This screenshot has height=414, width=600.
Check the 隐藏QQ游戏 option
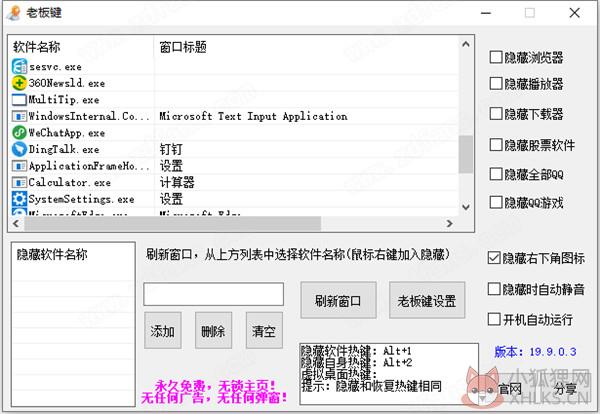click(x=496, y=202)
